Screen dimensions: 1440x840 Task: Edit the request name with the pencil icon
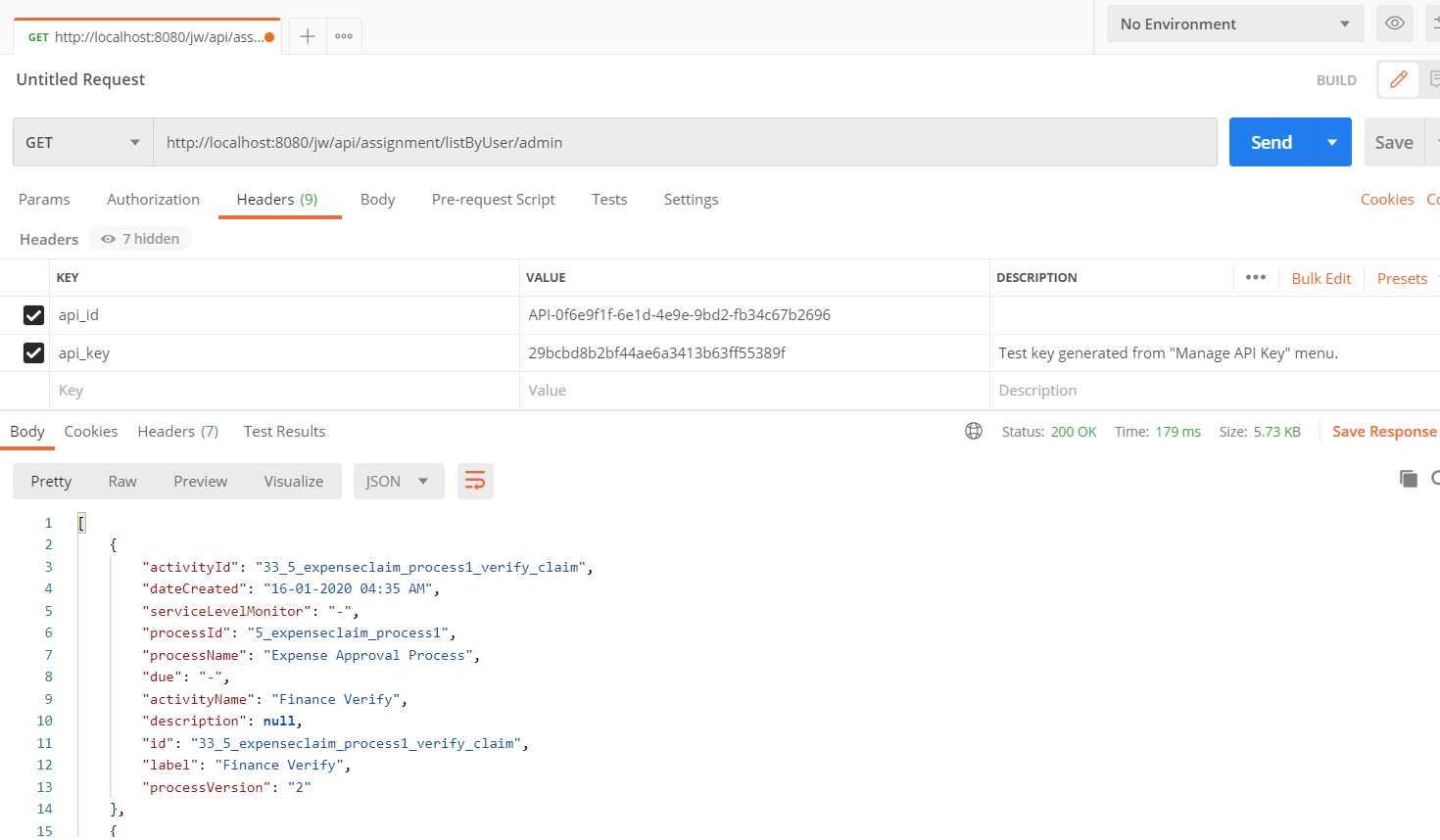click(x=1398, y=79)
